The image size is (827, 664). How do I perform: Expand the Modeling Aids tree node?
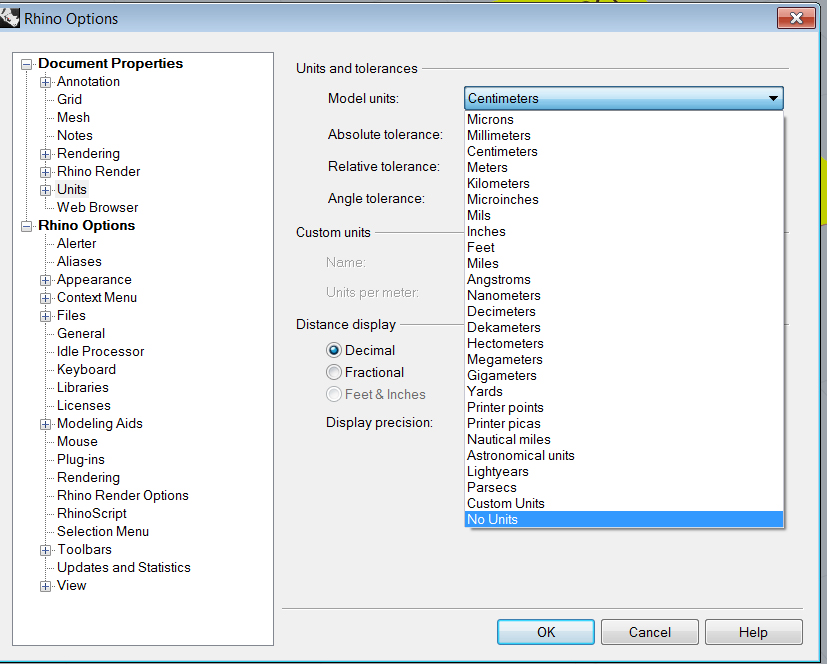[x=45, y=424]
